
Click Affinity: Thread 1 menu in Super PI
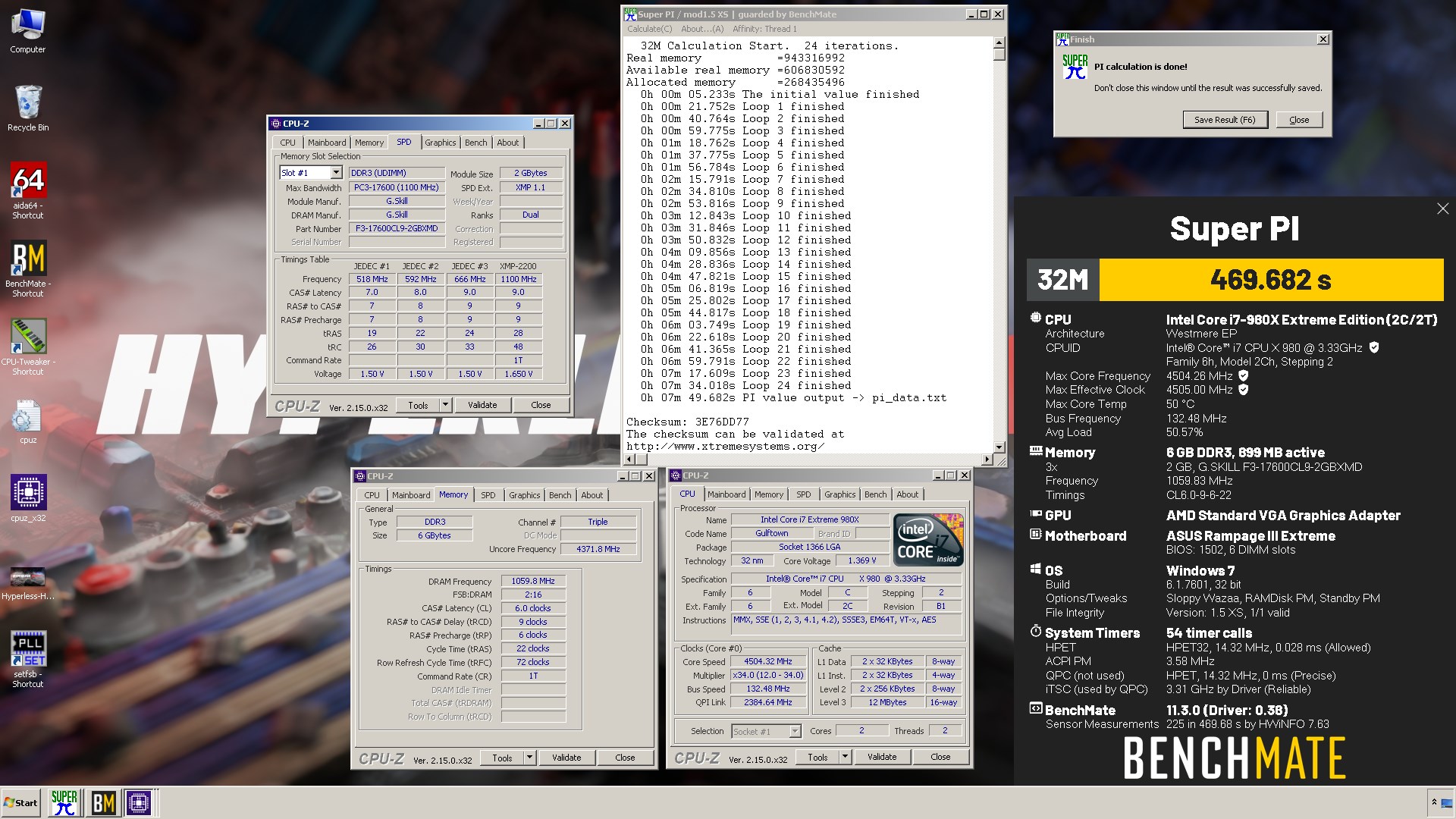point(764,29)
